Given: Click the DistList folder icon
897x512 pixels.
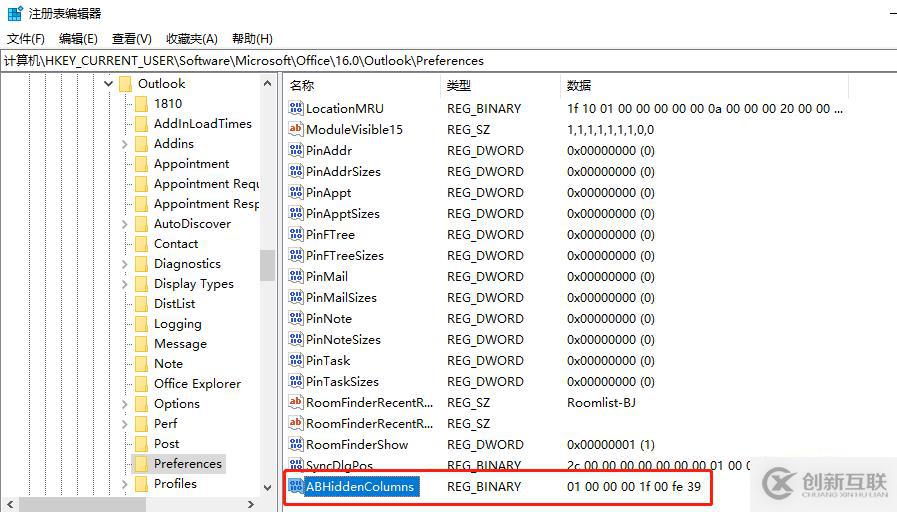Looking at the screenshot, I should coord(141,304).
